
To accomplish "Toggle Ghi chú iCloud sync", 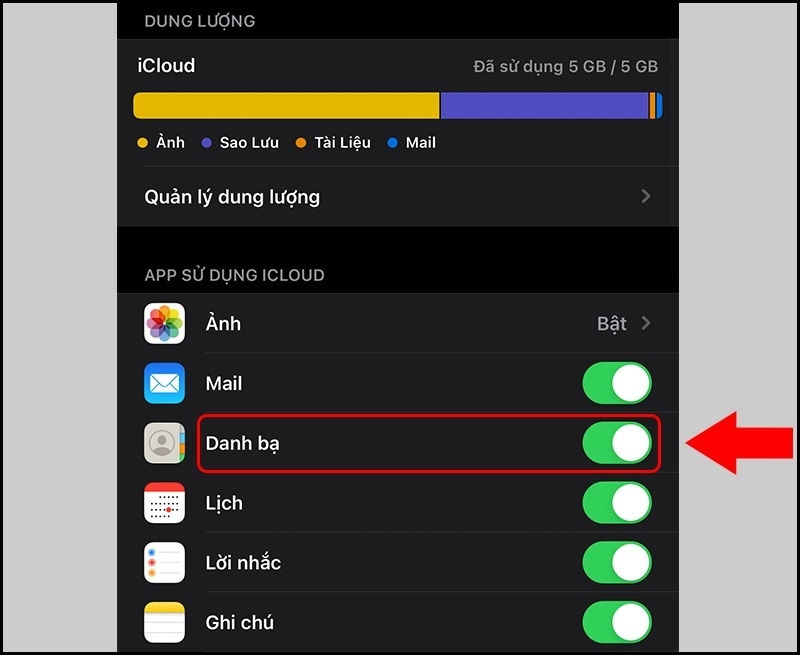I will (617, 622).
